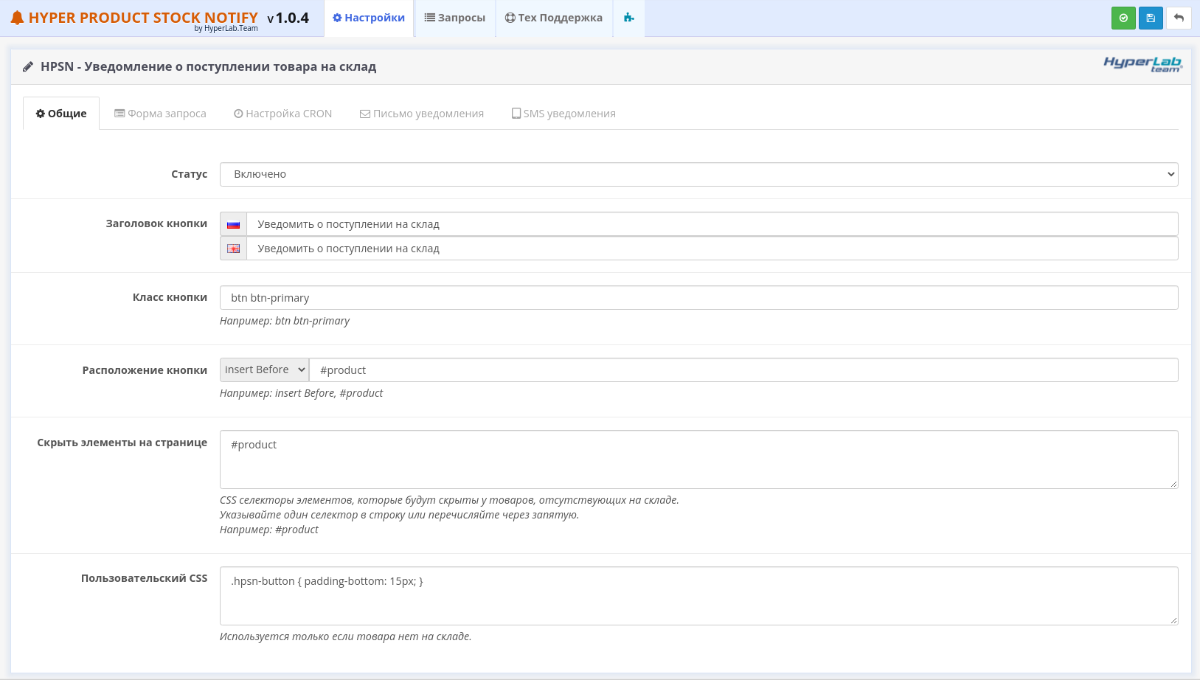Click the Russian flag language icon
The height and width of the screenshot is (680, 1200).
(x=233, y=225)
